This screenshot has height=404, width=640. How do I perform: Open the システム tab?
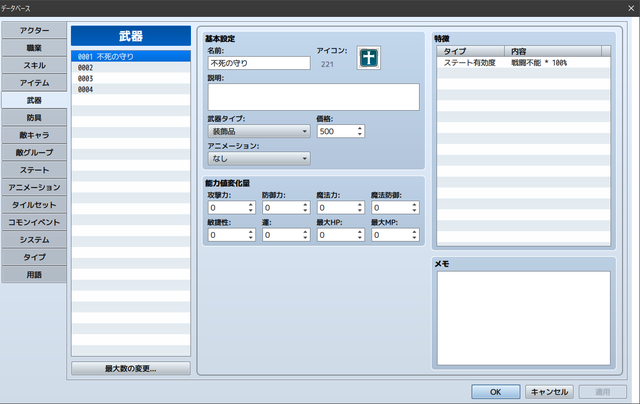pyautogui.click(x=34, y=240)
